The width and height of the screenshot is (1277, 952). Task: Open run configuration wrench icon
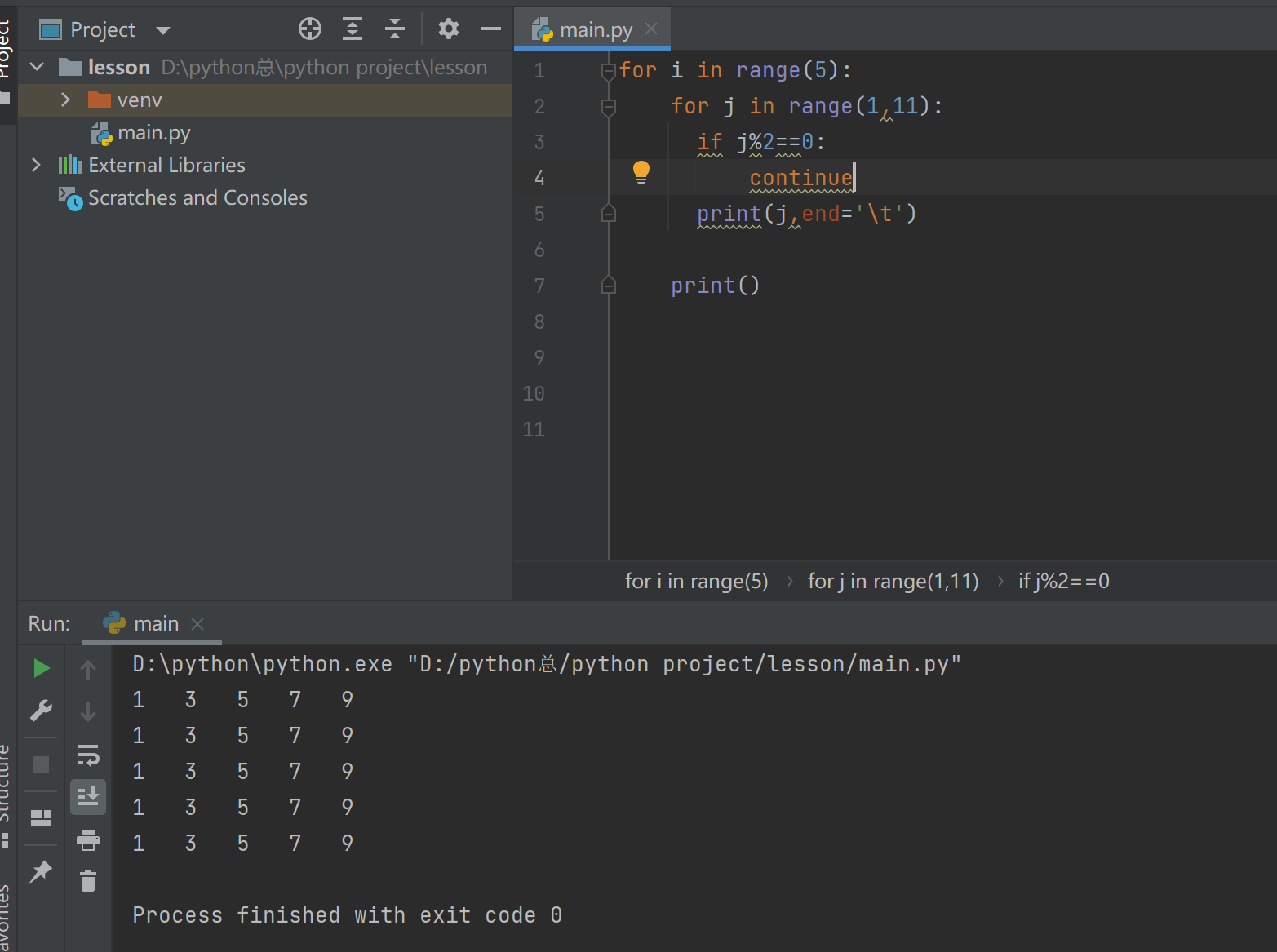(x=41, y=711)
